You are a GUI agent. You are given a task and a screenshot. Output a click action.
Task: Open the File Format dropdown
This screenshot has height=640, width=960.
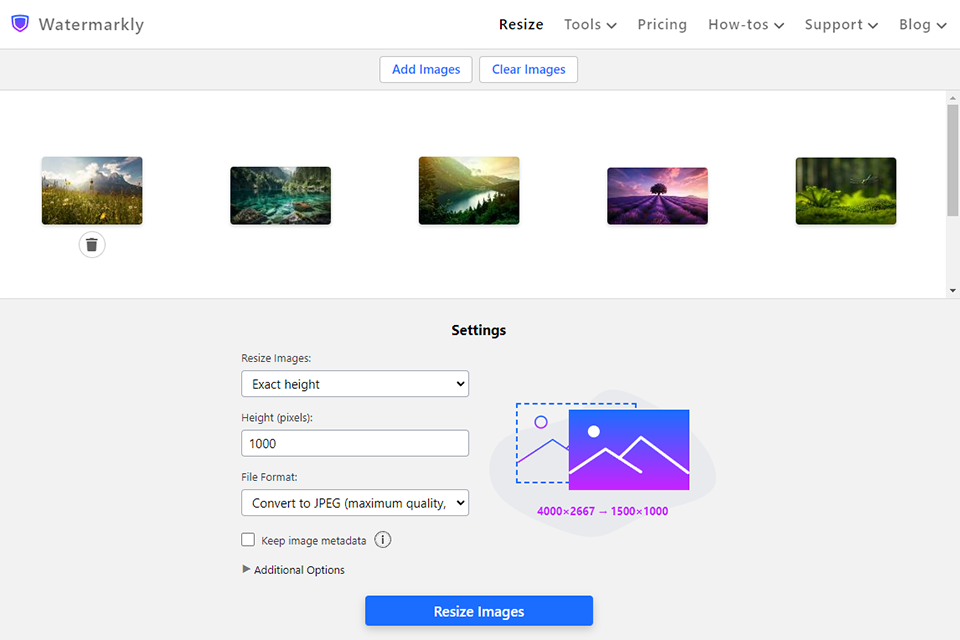pyautogui.click(x=355, y=503)
